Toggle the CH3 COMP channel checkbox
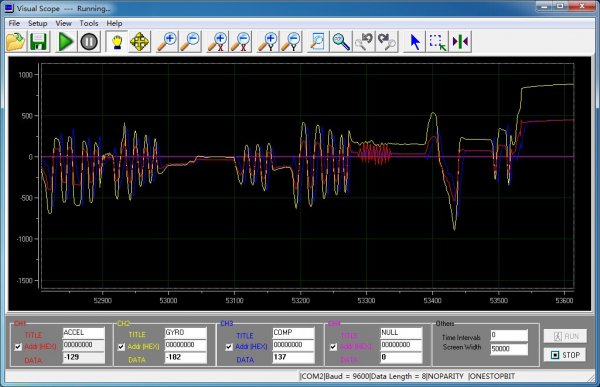Screen dimensions: 600x387 (229, 347)
